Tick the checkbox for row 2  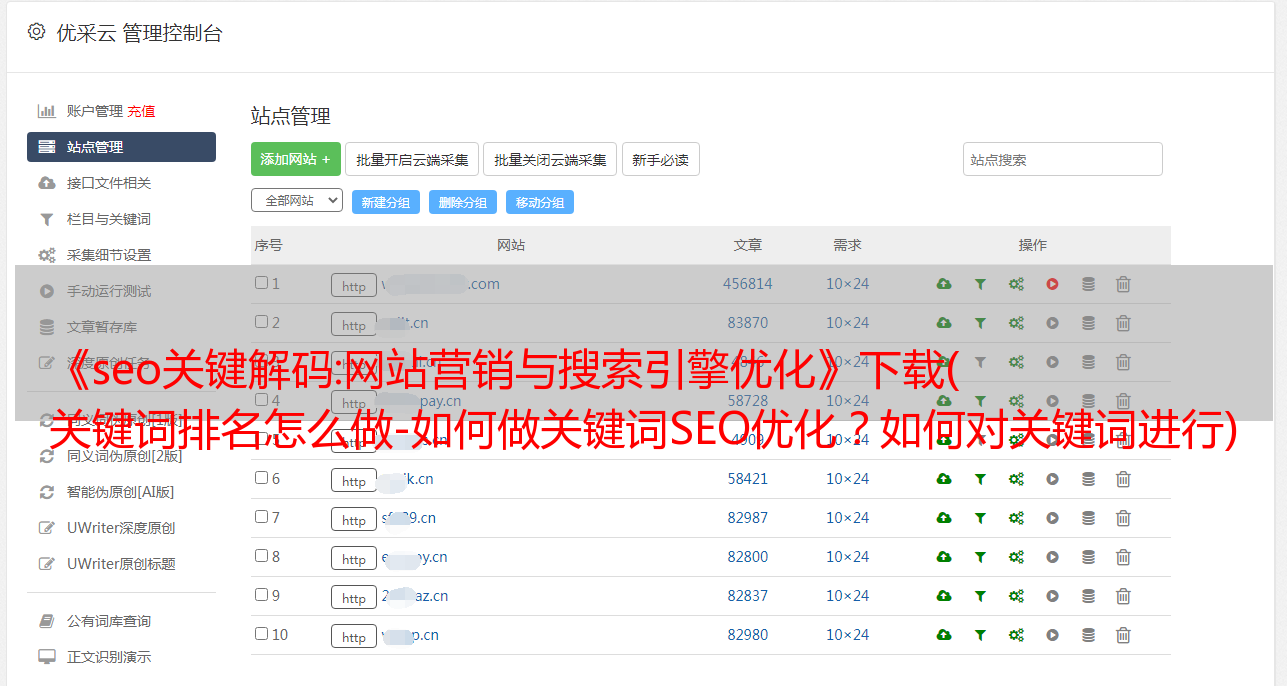(261, 322)
